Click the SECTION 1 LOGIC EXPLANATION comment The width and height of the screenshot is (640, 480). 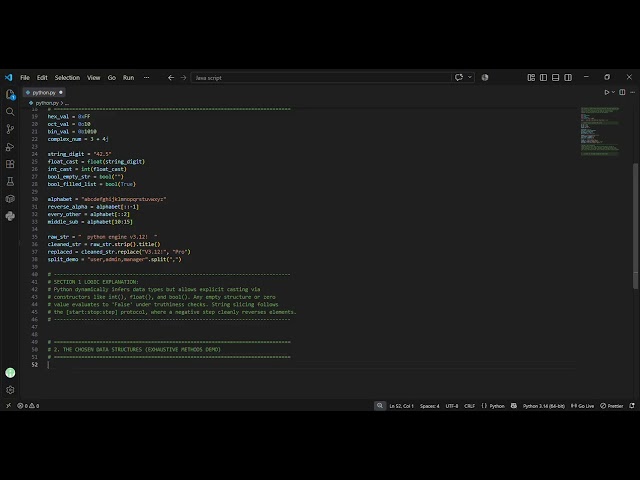93,282
